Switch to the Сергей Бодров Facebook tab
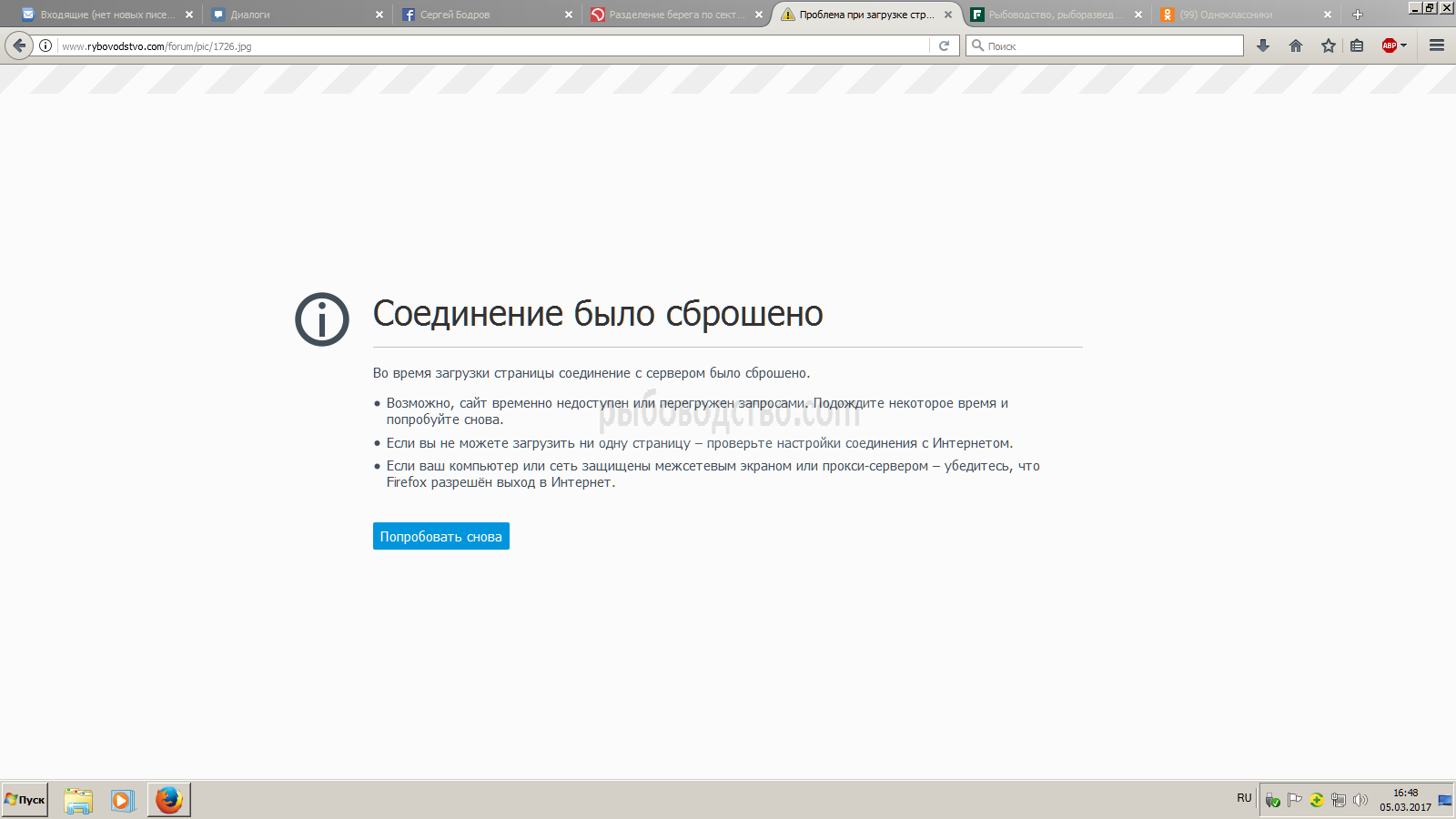 (x=482, y=15)
